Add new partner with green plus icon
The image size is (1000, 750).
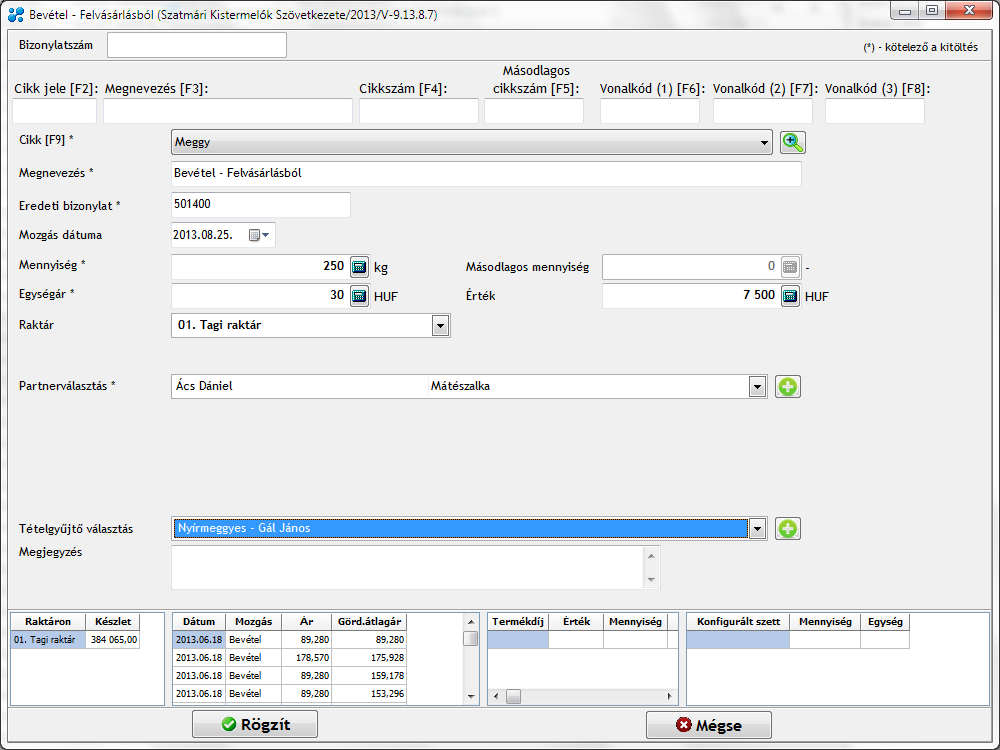[788, 386]
